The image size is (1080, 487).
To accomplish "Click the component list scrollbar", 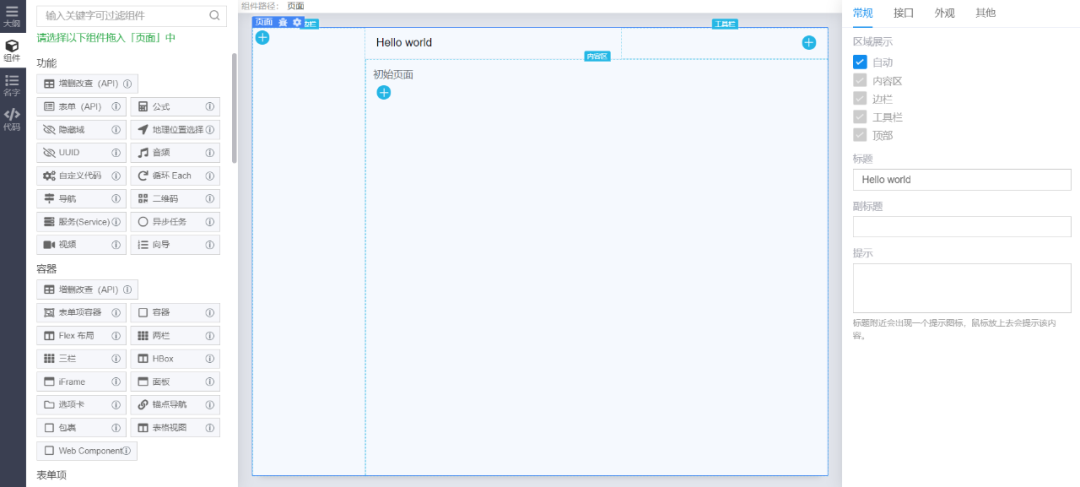I will pos(234,108).
